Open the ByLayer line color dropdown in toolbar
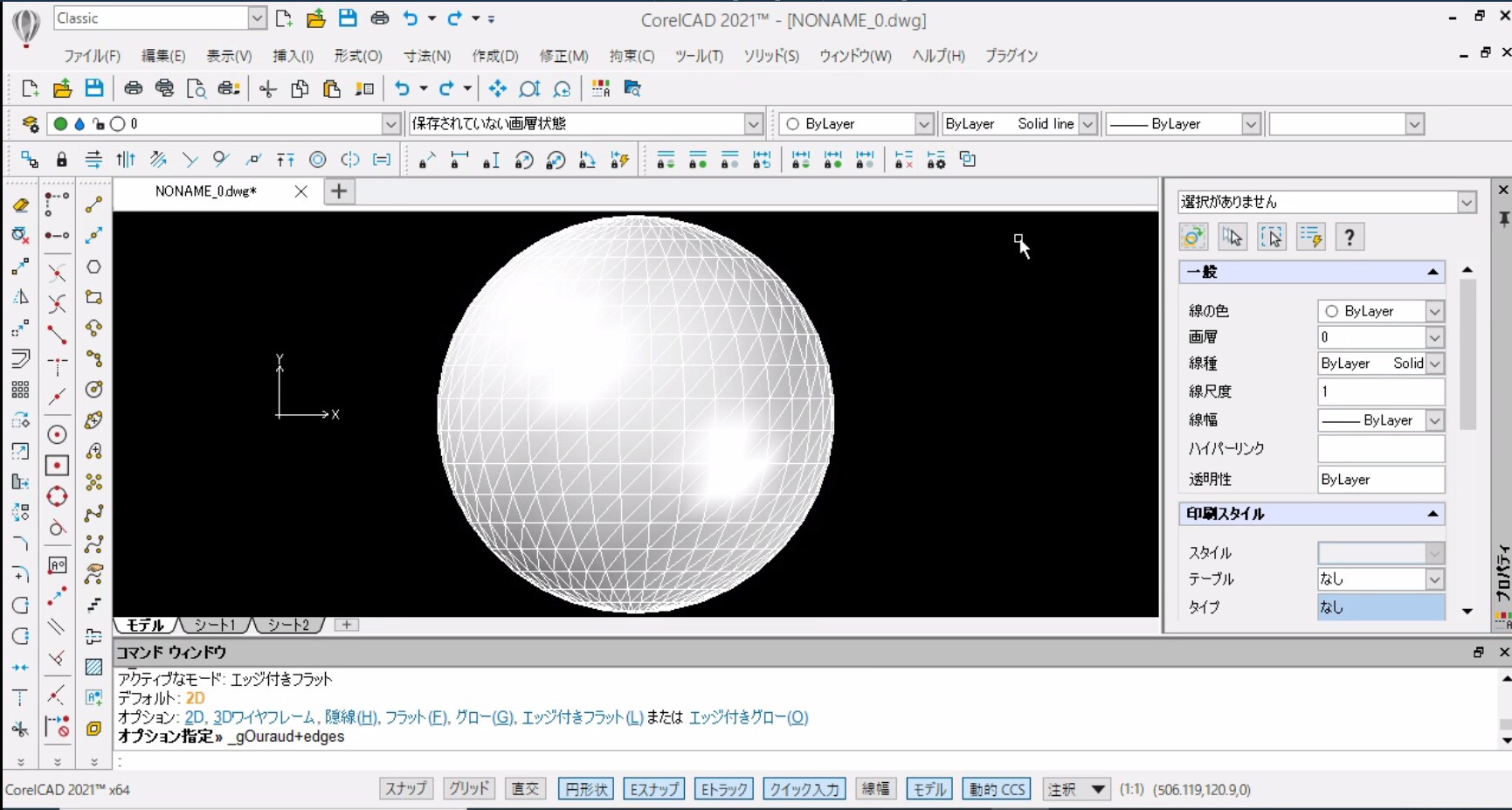Image resolution: width=1512 pixels, height=810 pixels. [x=924, y=124]
